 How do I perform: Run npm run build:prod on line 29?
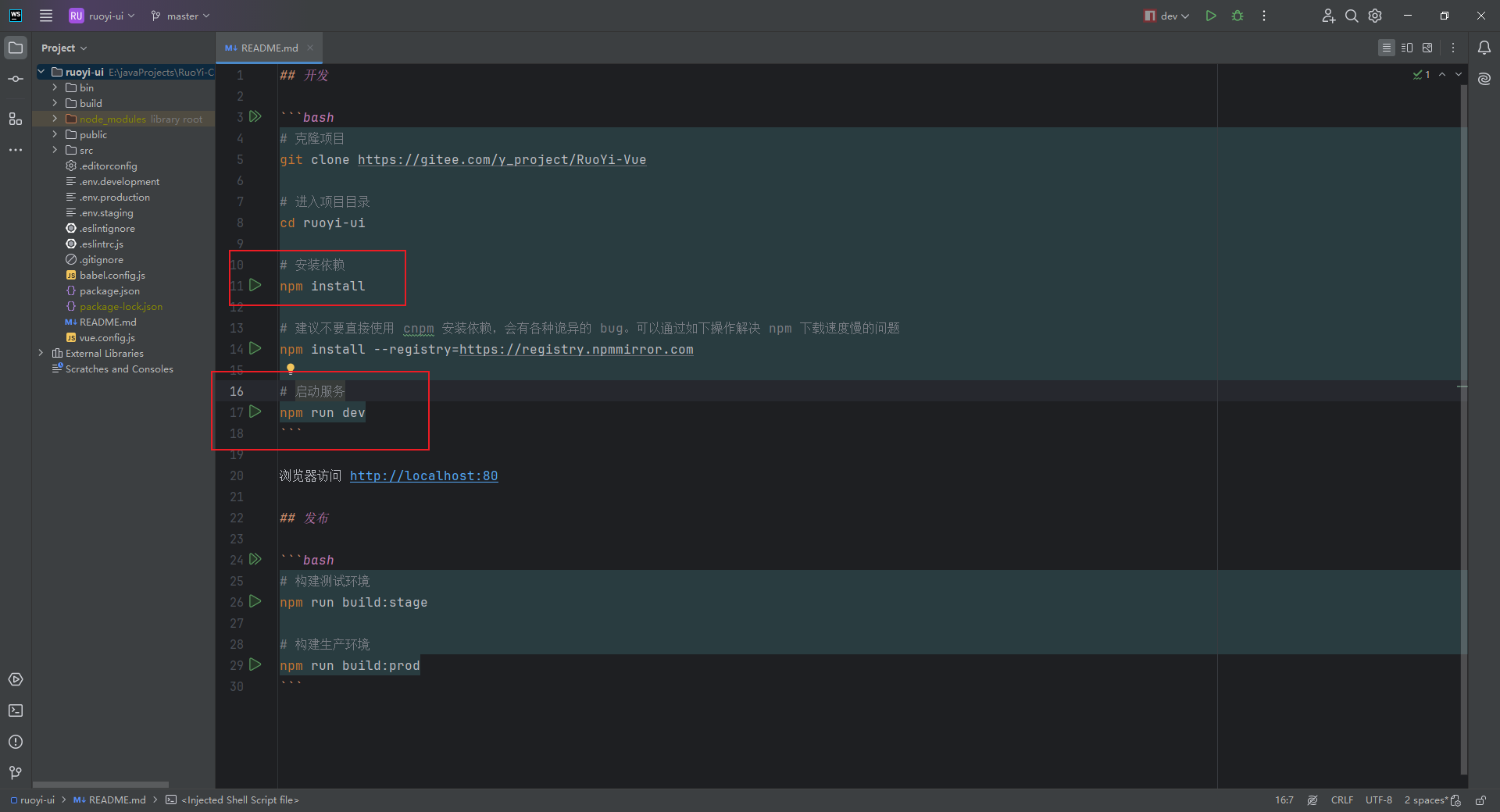pos(255,664)
